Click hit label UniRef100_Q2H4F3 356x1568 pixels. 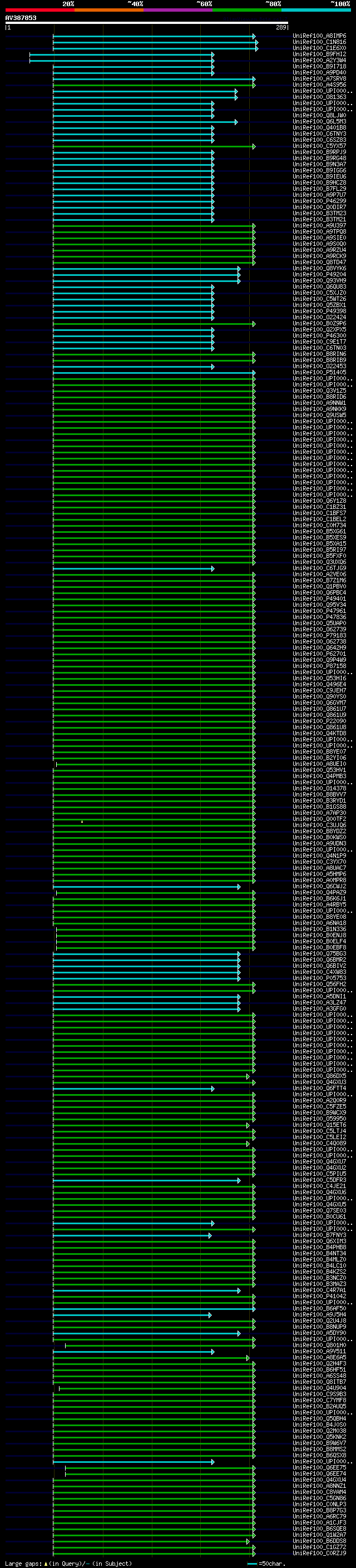(319, 1363)
